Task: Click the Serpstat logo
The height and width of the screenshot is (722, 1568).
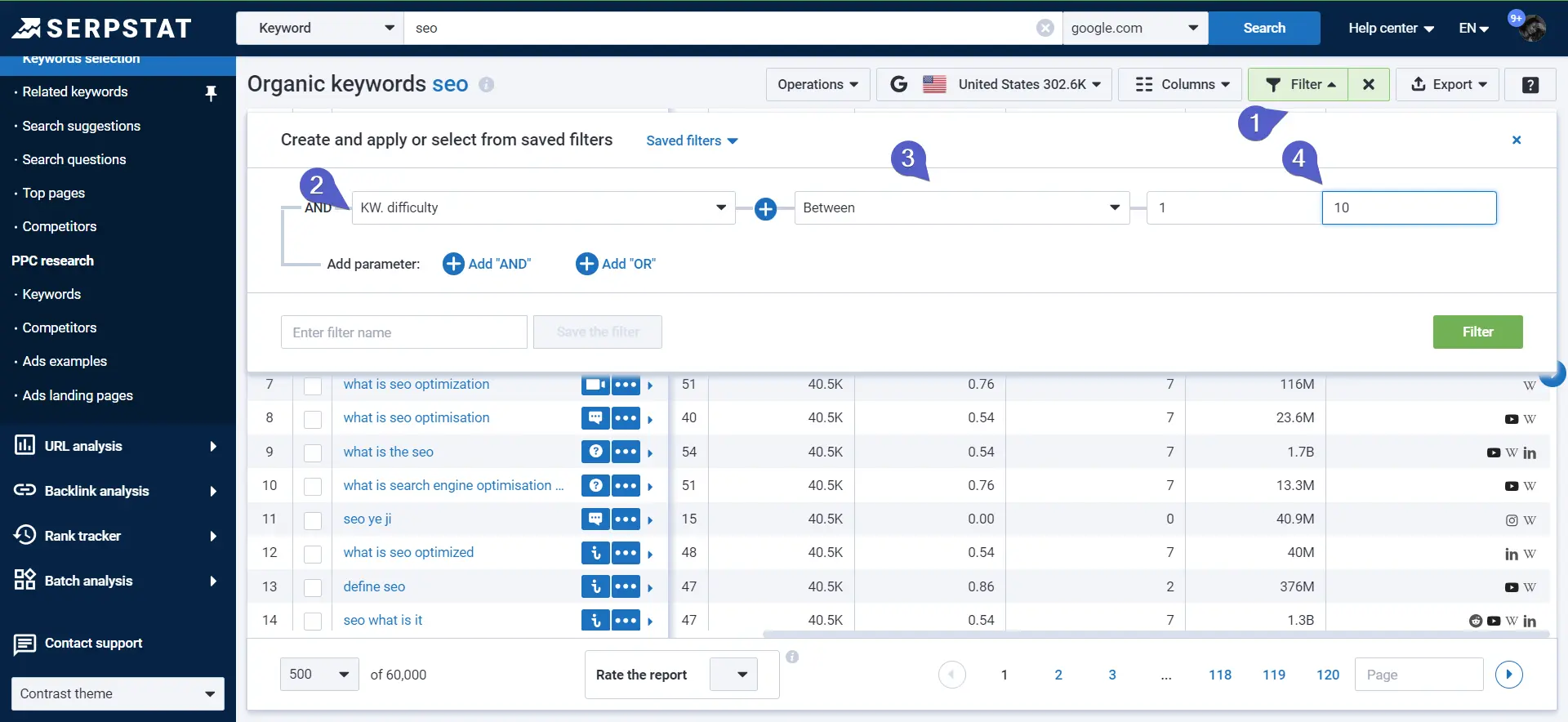Action: point(101,29)
